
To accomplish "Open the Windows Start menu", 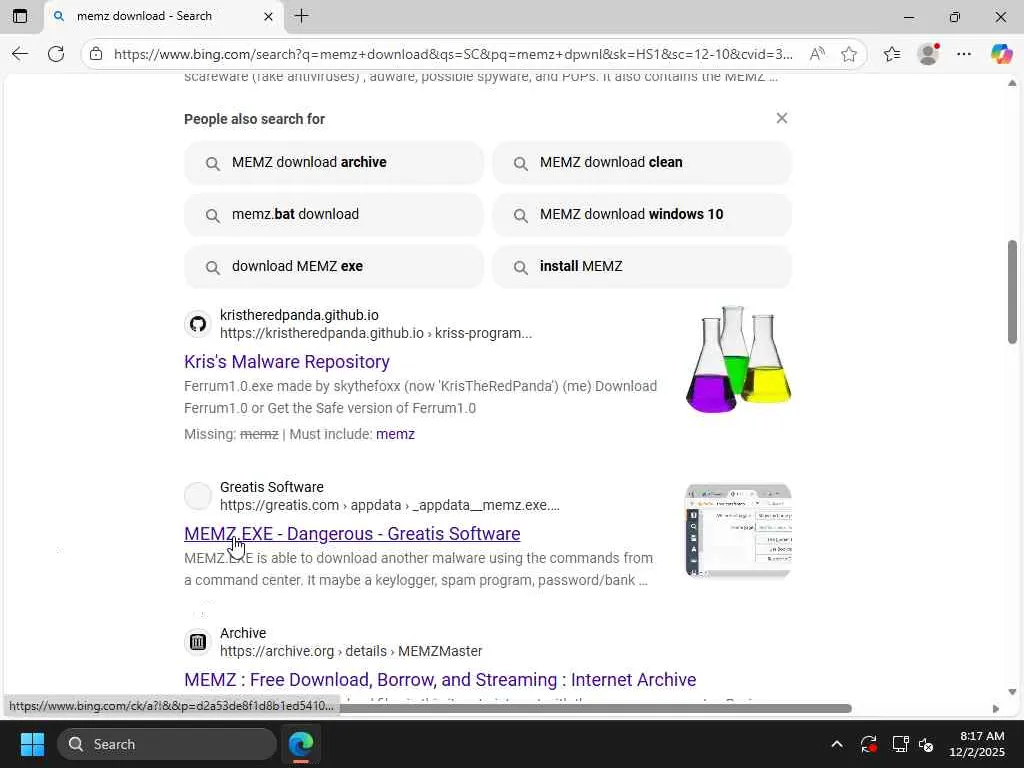I will (x=32, y=744).
